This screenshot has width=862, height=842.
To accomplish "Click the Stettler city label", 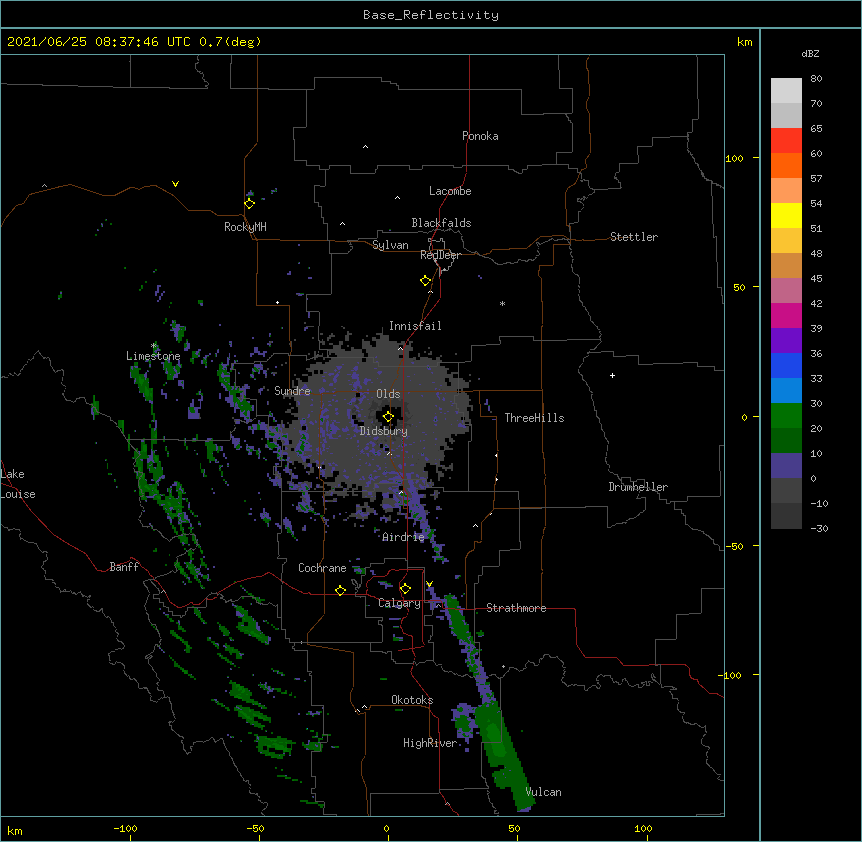I will (634, 237).
